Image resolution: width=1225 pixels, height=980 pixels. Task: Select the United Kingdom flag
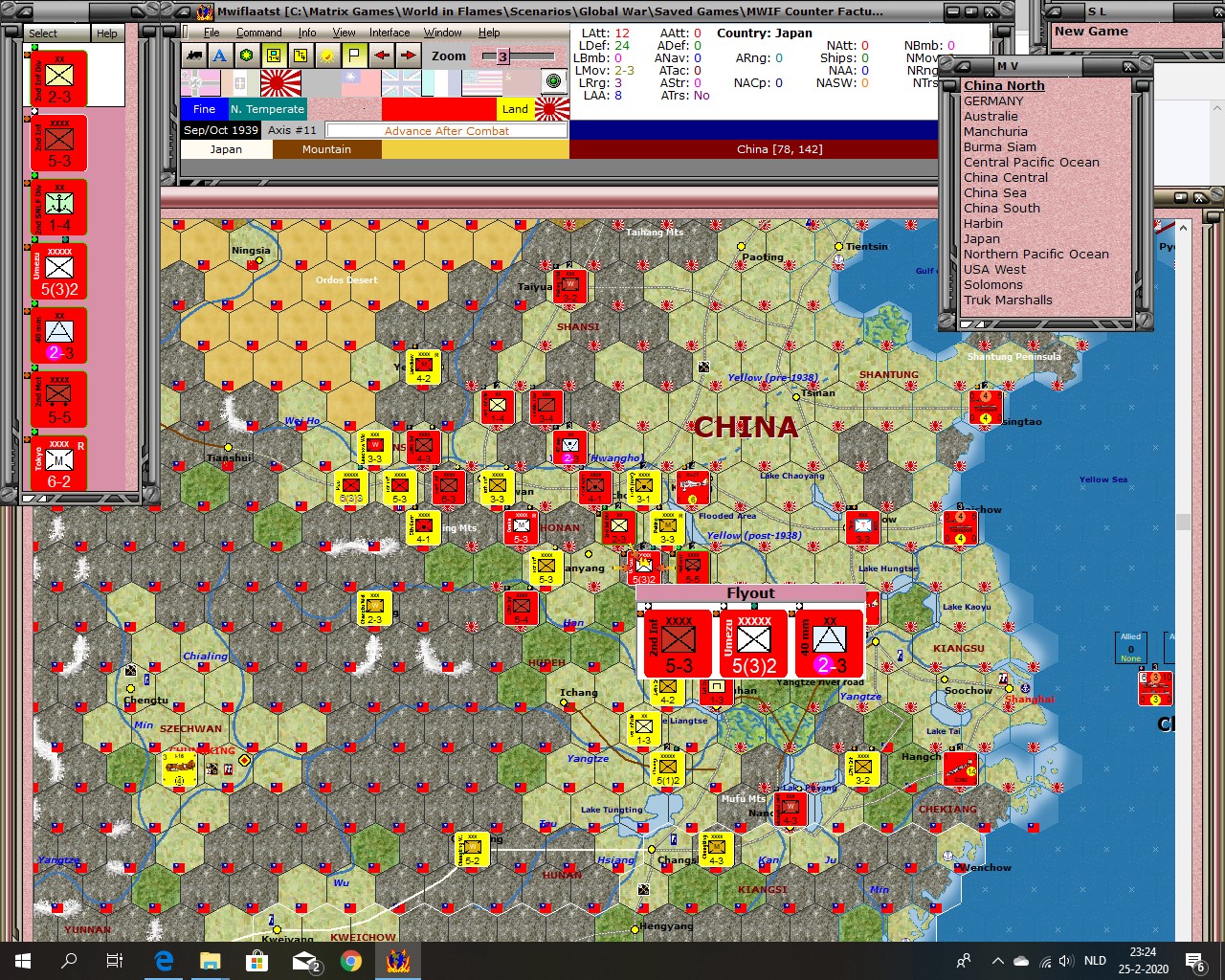point(401,83)
